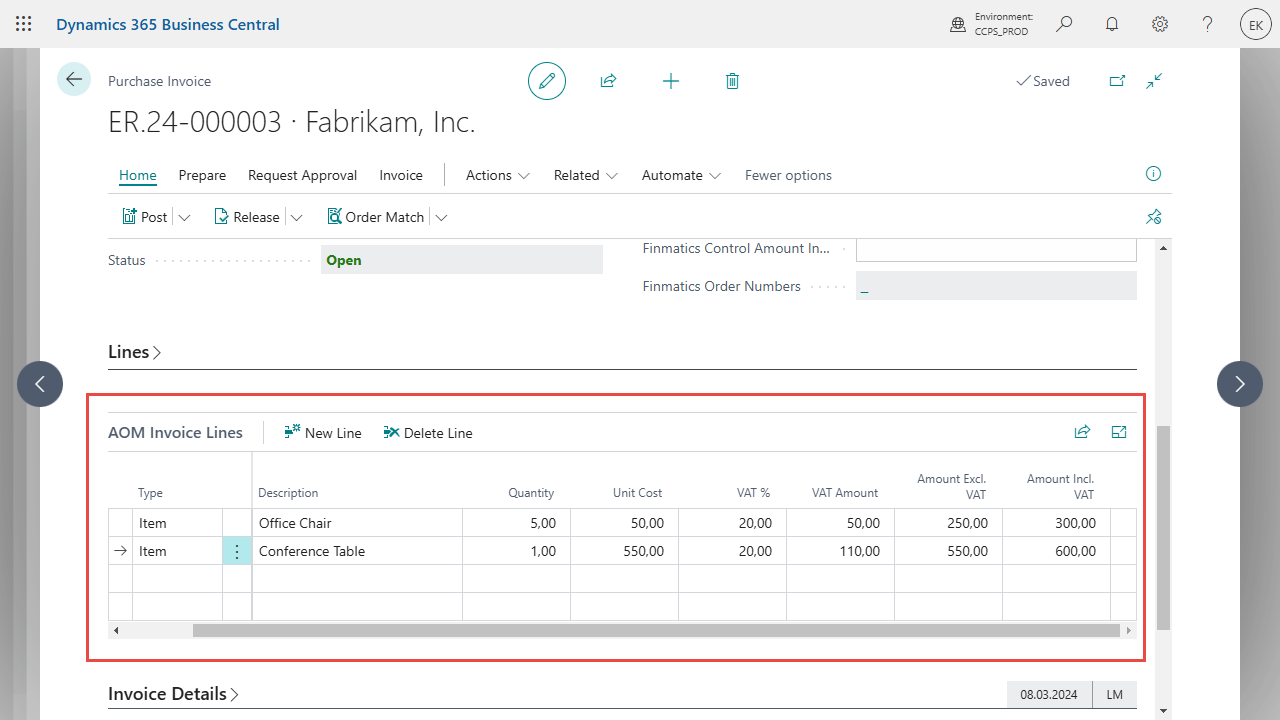Collapse the page with shrink arrows icon

click(1154, 81)
